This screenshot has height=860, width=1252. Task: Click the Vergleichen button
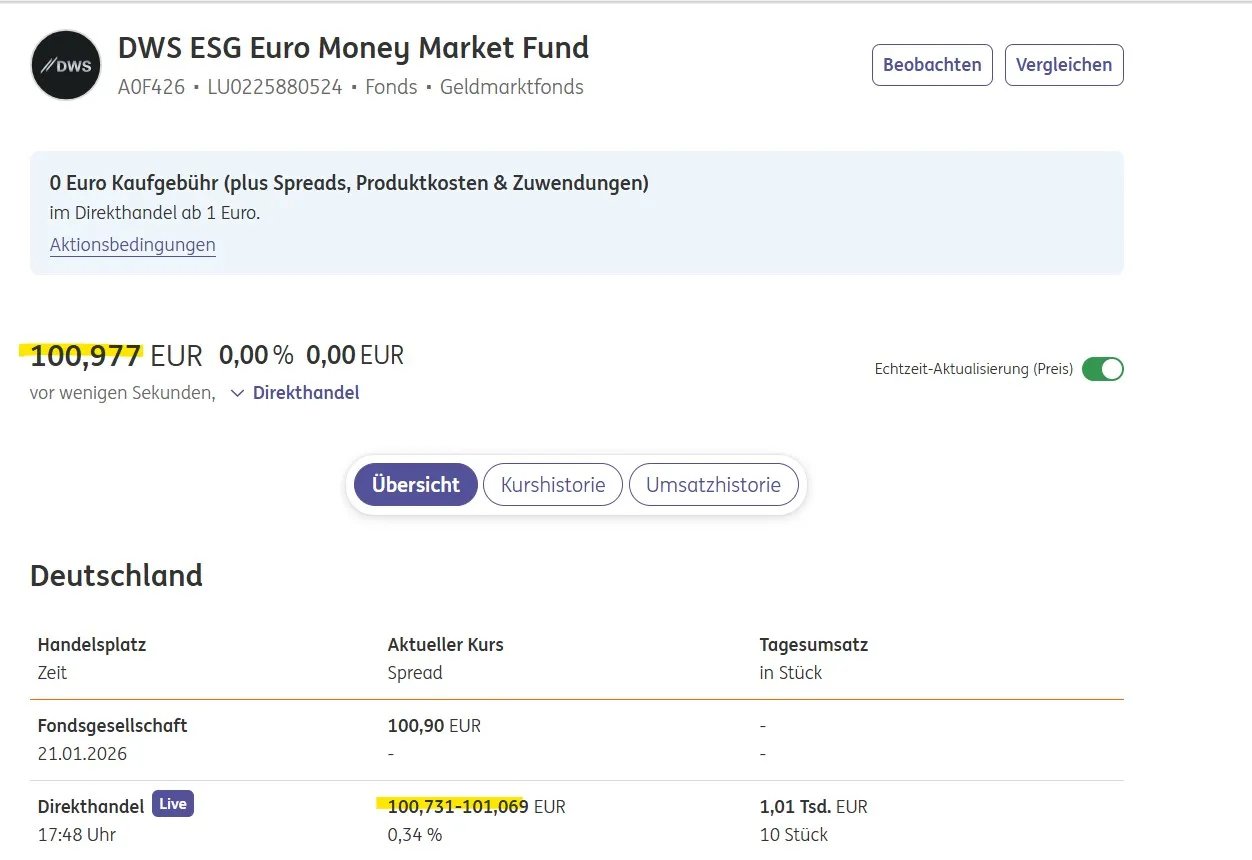[1063, 65]
